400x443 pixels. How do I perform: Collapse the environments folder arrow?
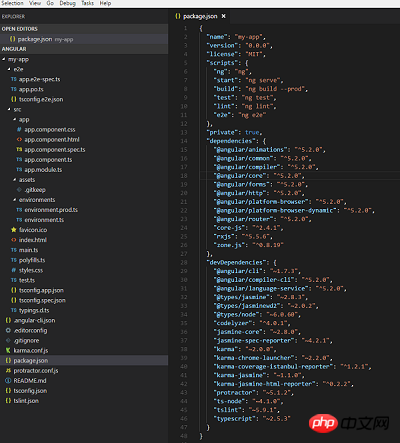(14, 200)
